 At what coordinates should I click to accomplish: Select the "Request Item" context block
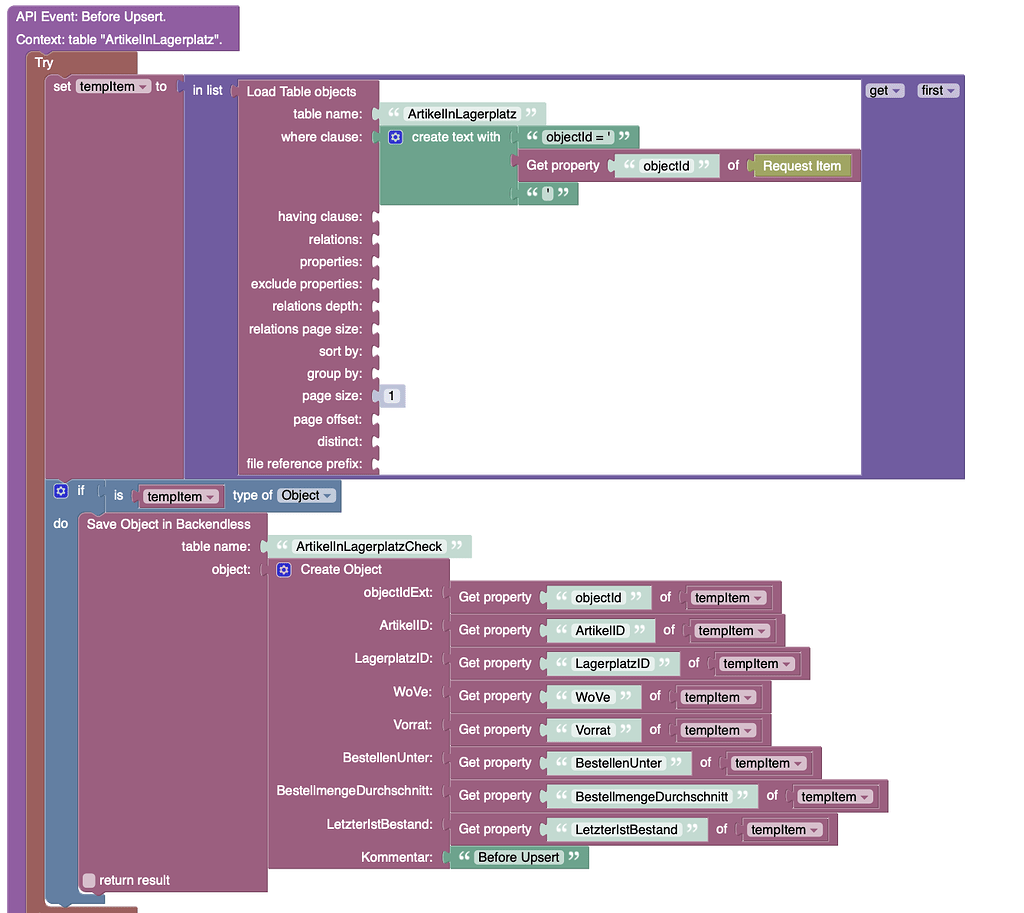pyautogui.click(x=802, y=165)
